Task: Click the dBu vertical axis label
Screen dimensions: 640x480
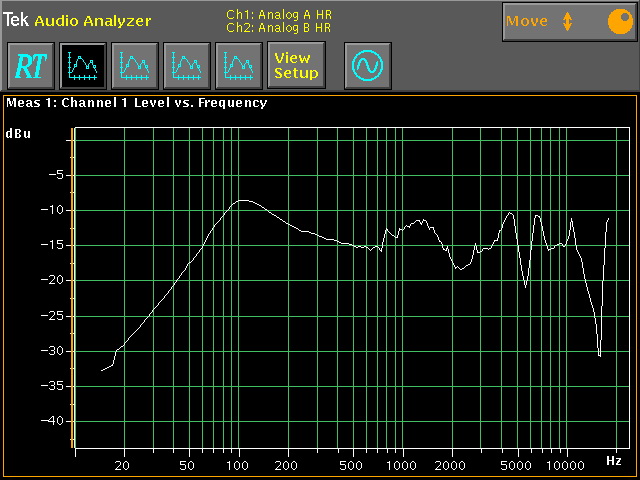Action: pyautogui.click(x=18, y=133)
